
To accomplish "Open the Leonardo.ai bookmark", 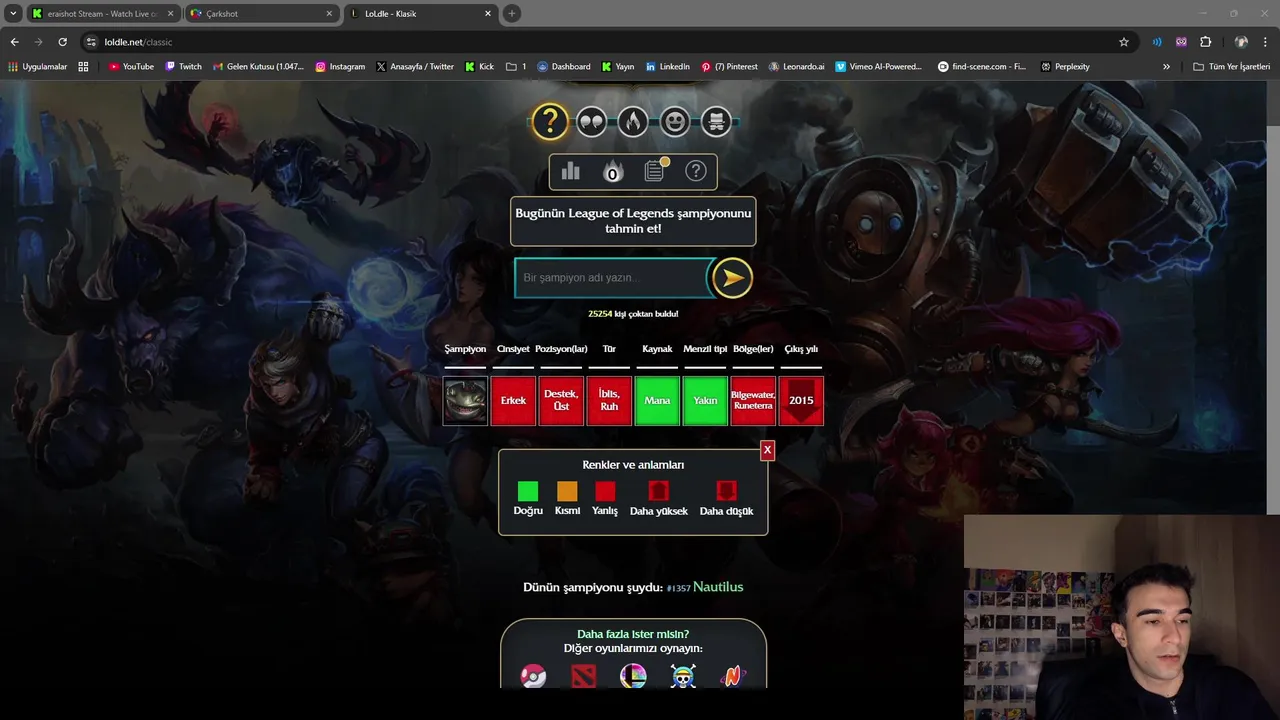I will (x=797, y=67).
